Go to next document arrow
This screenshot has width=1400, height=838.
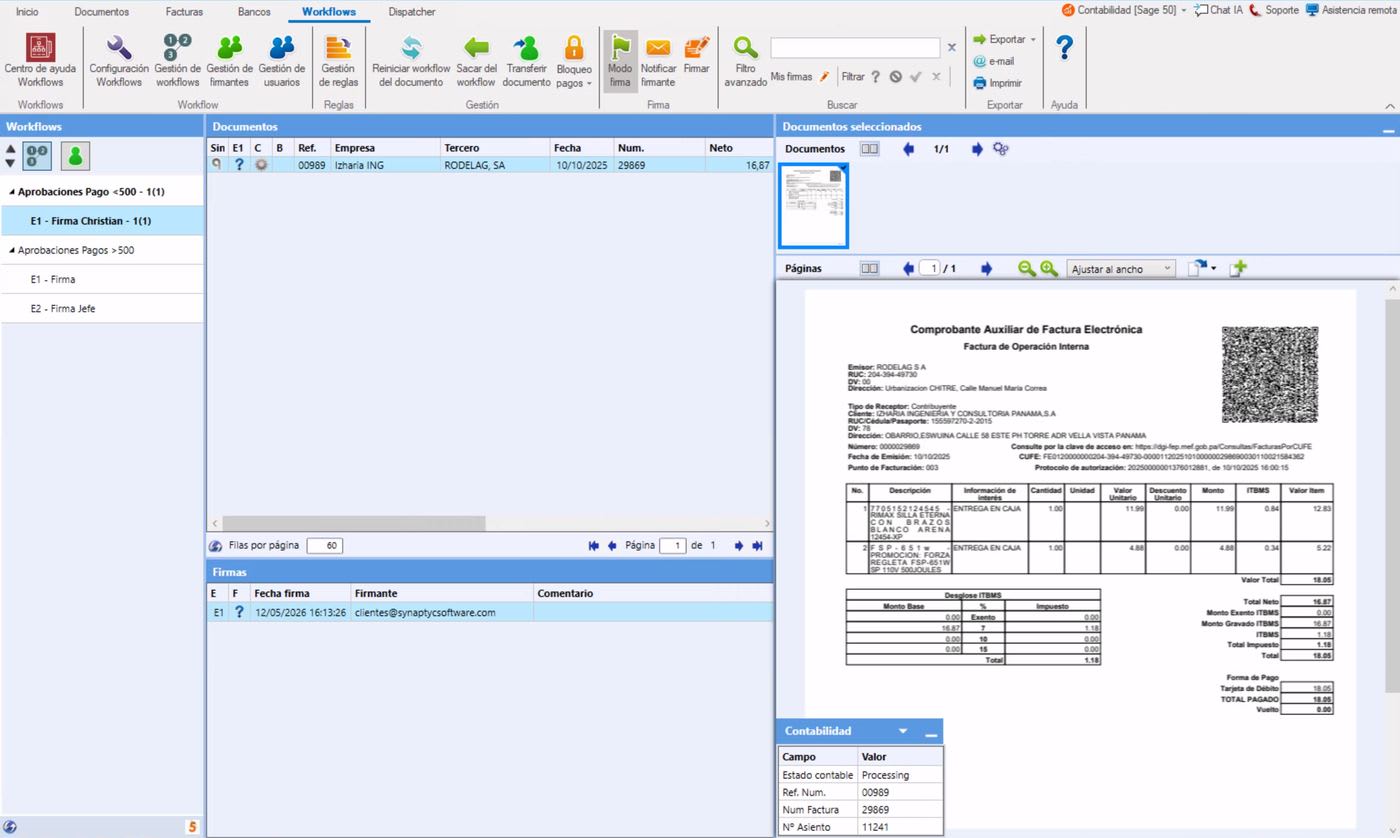pyautogui.click(x=977, y=149)
